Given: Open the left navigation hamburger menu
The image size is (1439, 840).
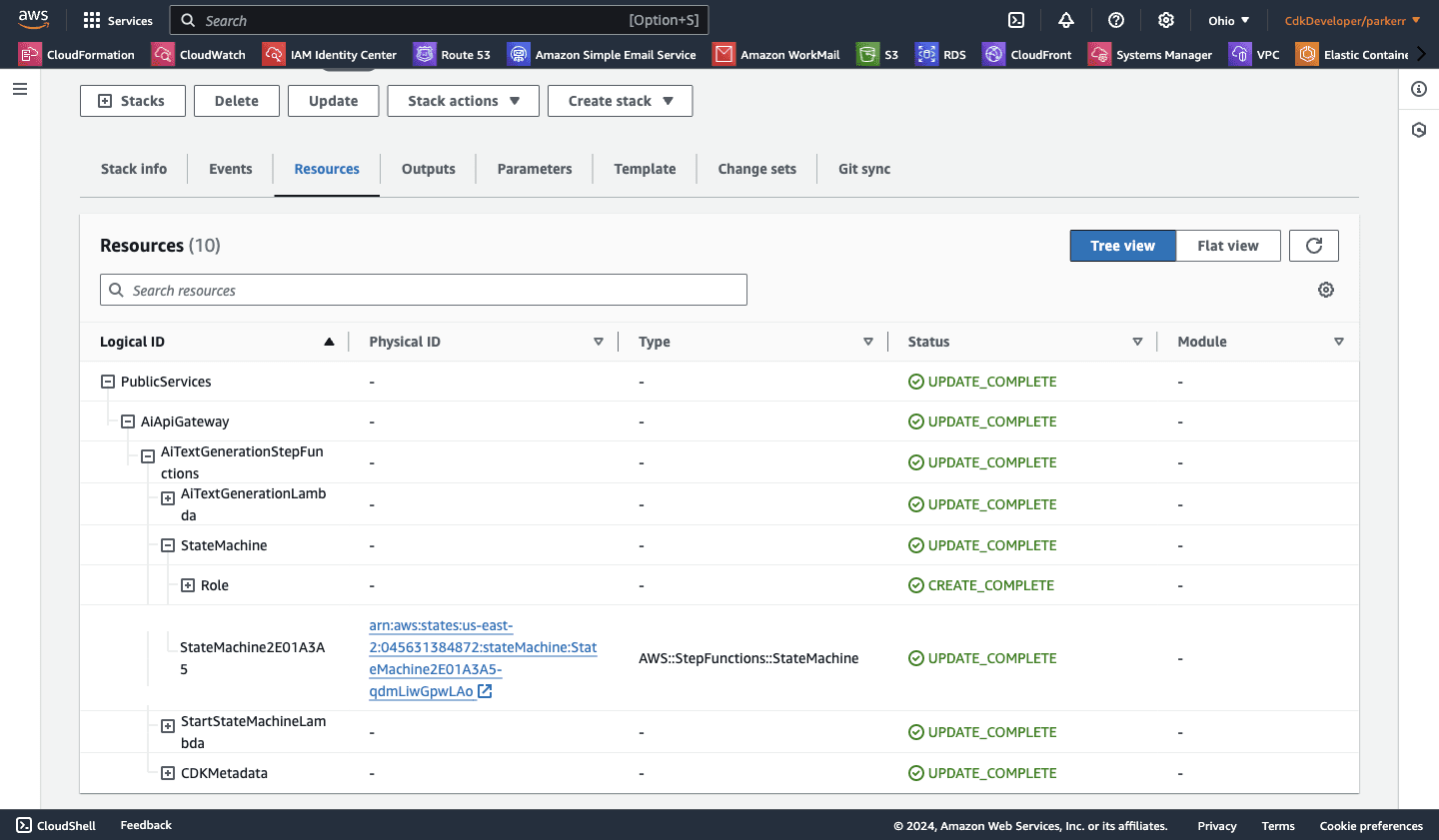Looking at the screenshot, I should [x=20, y=89].
